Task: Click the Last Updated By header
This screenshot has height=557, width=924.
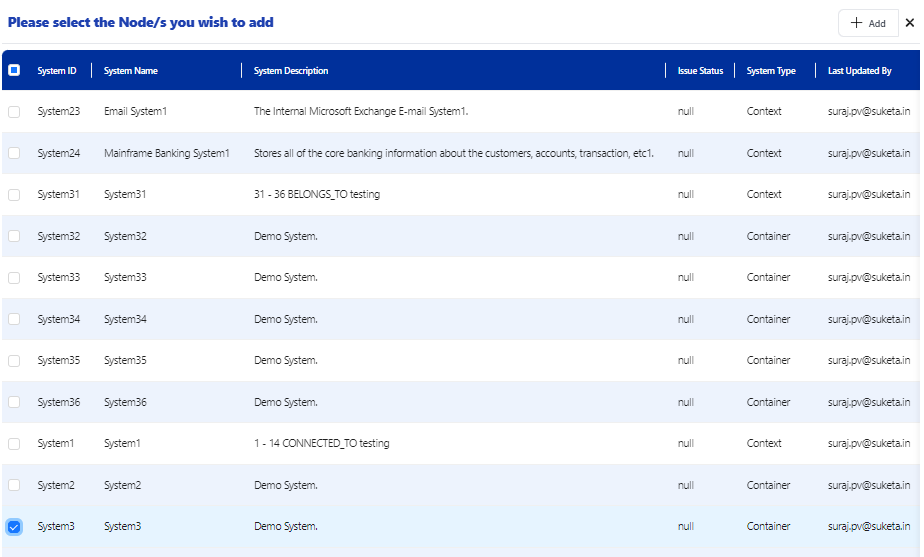Action: pos(859,71)
